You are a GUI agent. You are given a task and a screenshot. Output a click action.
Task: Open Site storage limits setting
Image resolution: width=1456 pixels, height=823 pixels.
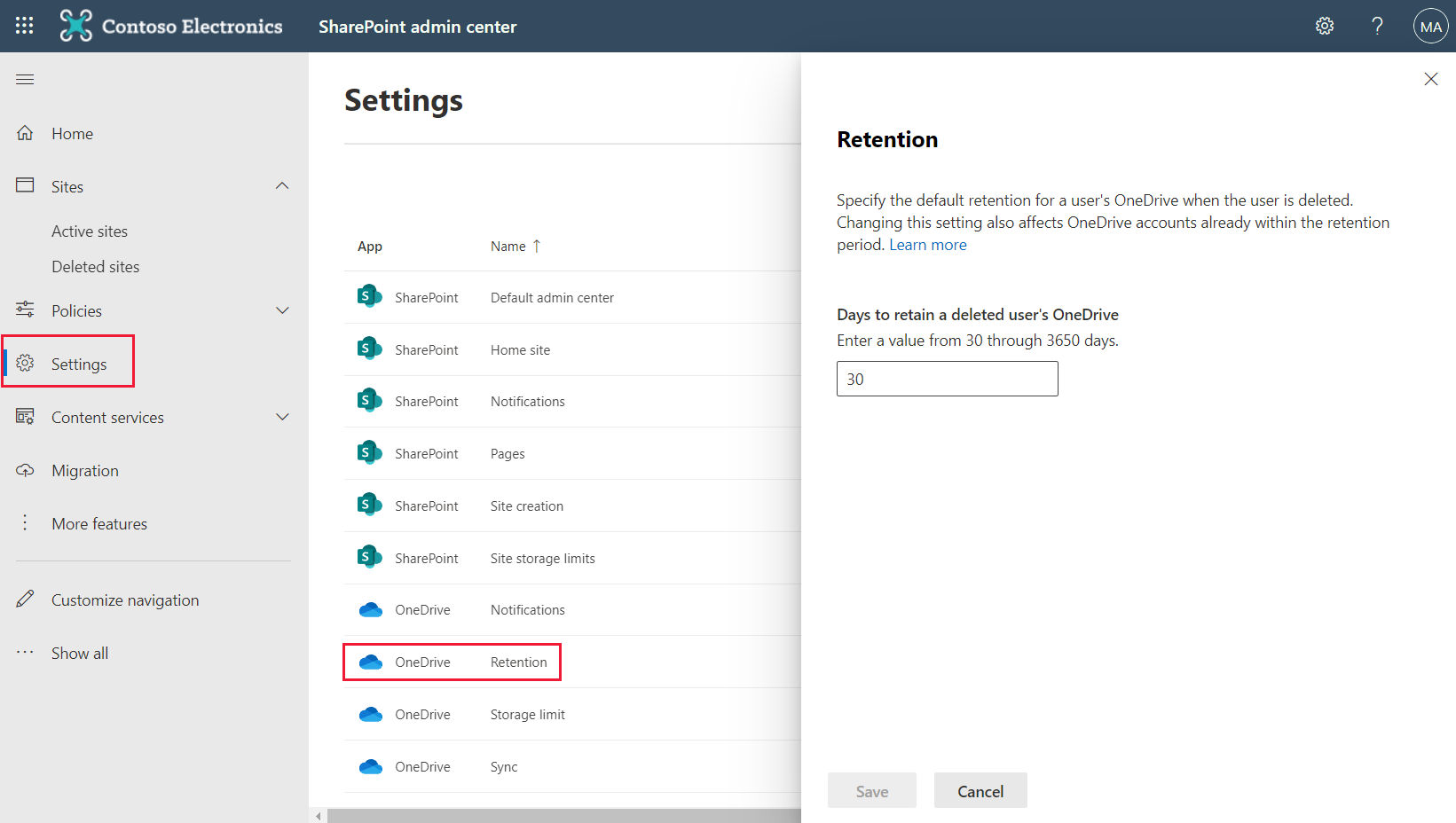click(542, 559)
